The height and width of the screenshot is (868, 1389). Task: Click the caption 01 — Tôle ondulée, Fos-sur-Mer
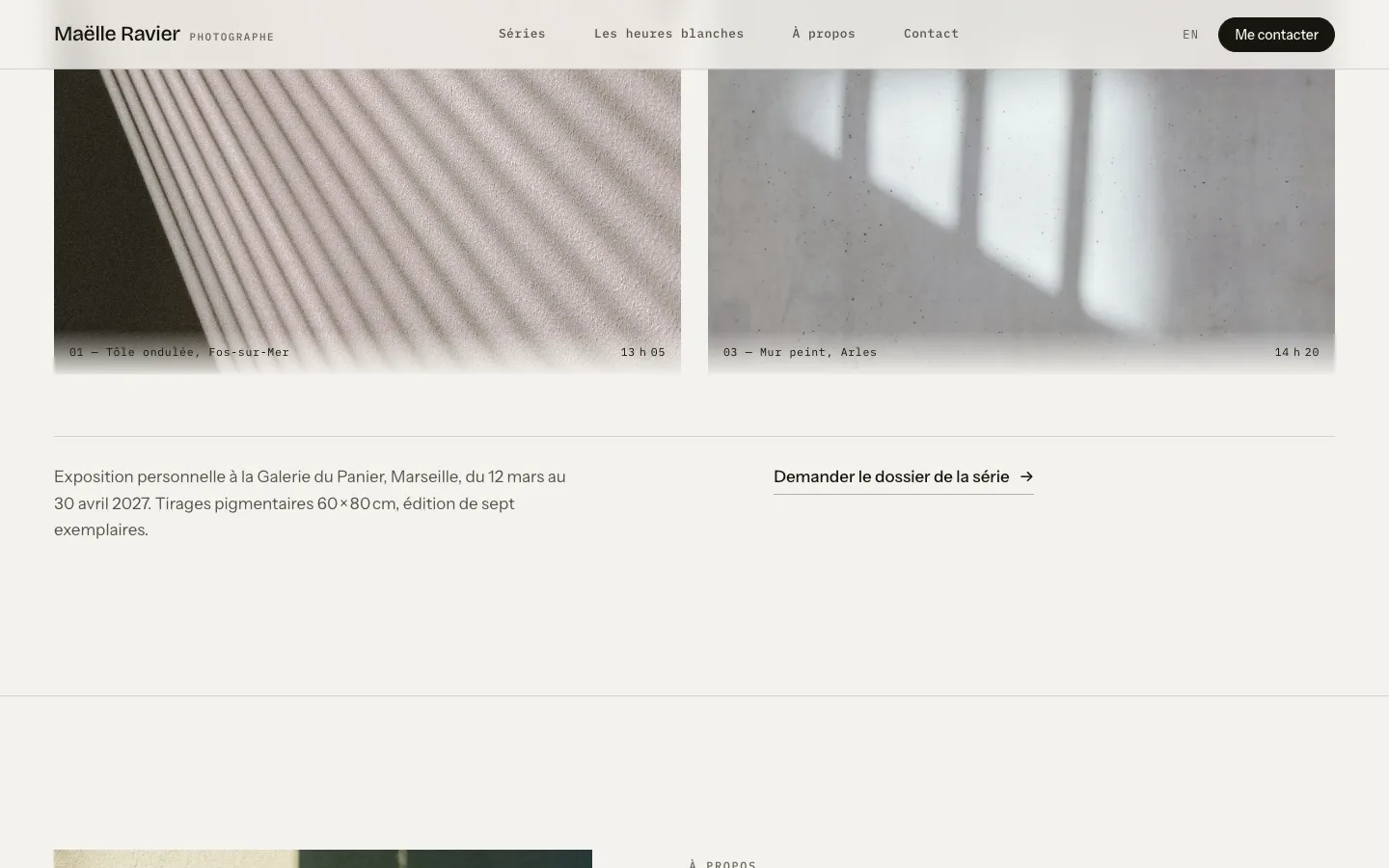[x=179, y=352]
